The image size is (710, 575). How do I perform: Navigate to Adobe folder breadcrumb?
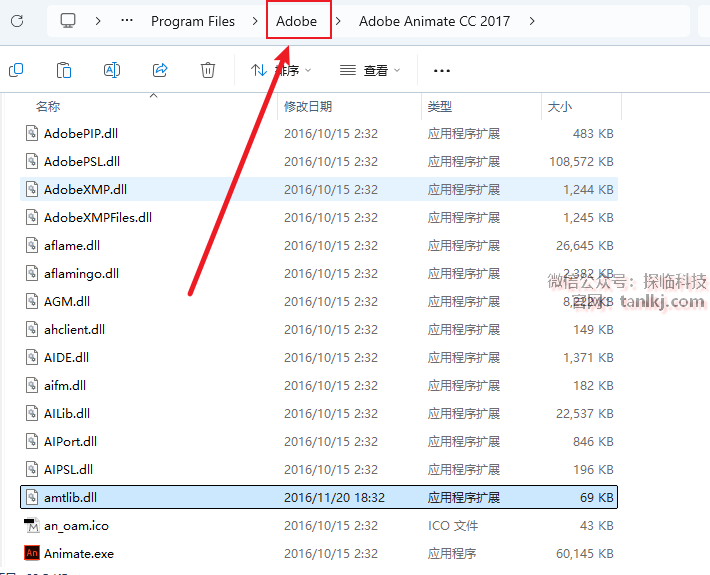(297, 21)
